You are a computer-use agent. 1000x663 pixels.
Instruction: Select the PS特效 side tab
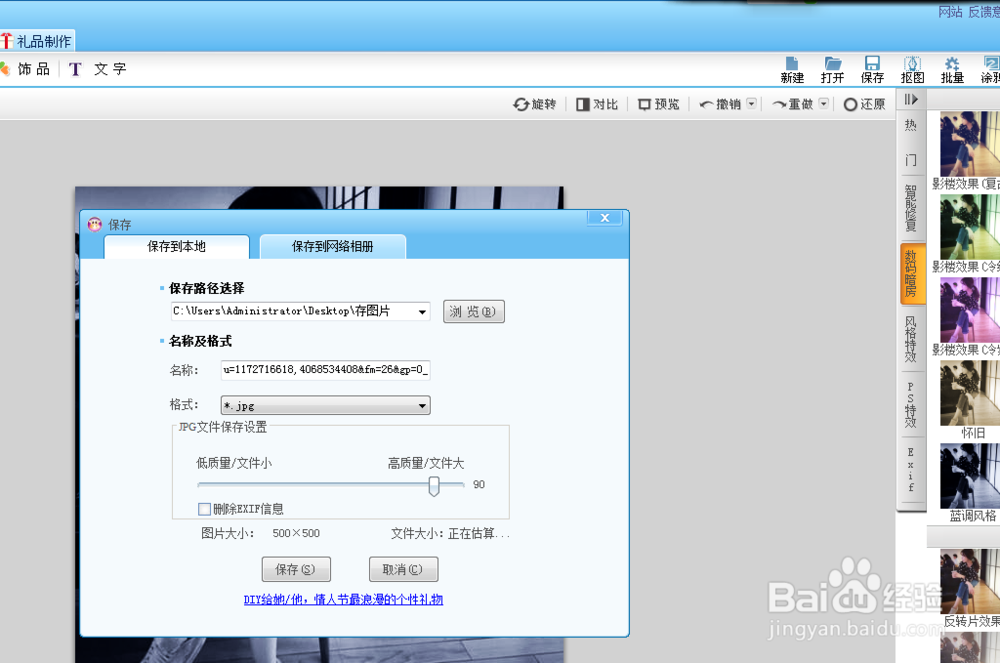click(x=911, y=405)
